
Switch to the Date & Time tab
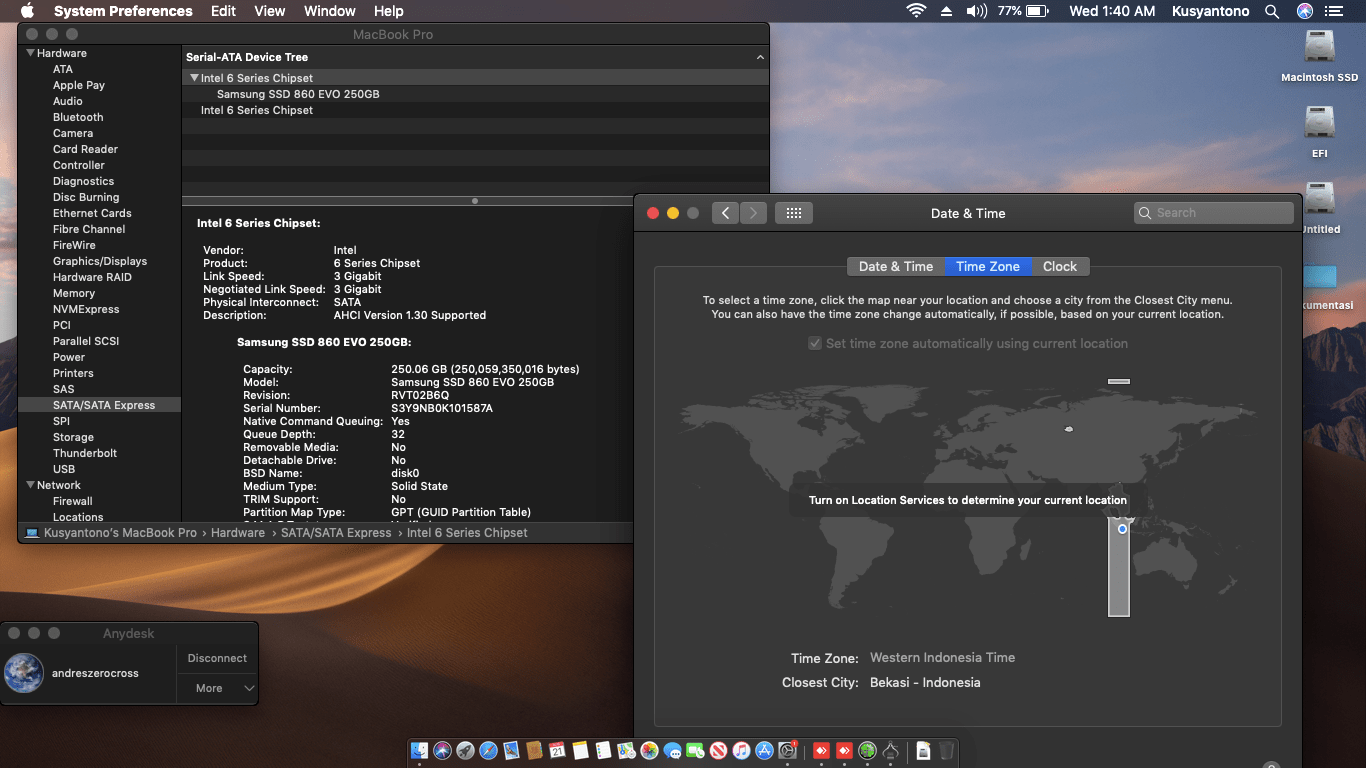pos(896,266)
